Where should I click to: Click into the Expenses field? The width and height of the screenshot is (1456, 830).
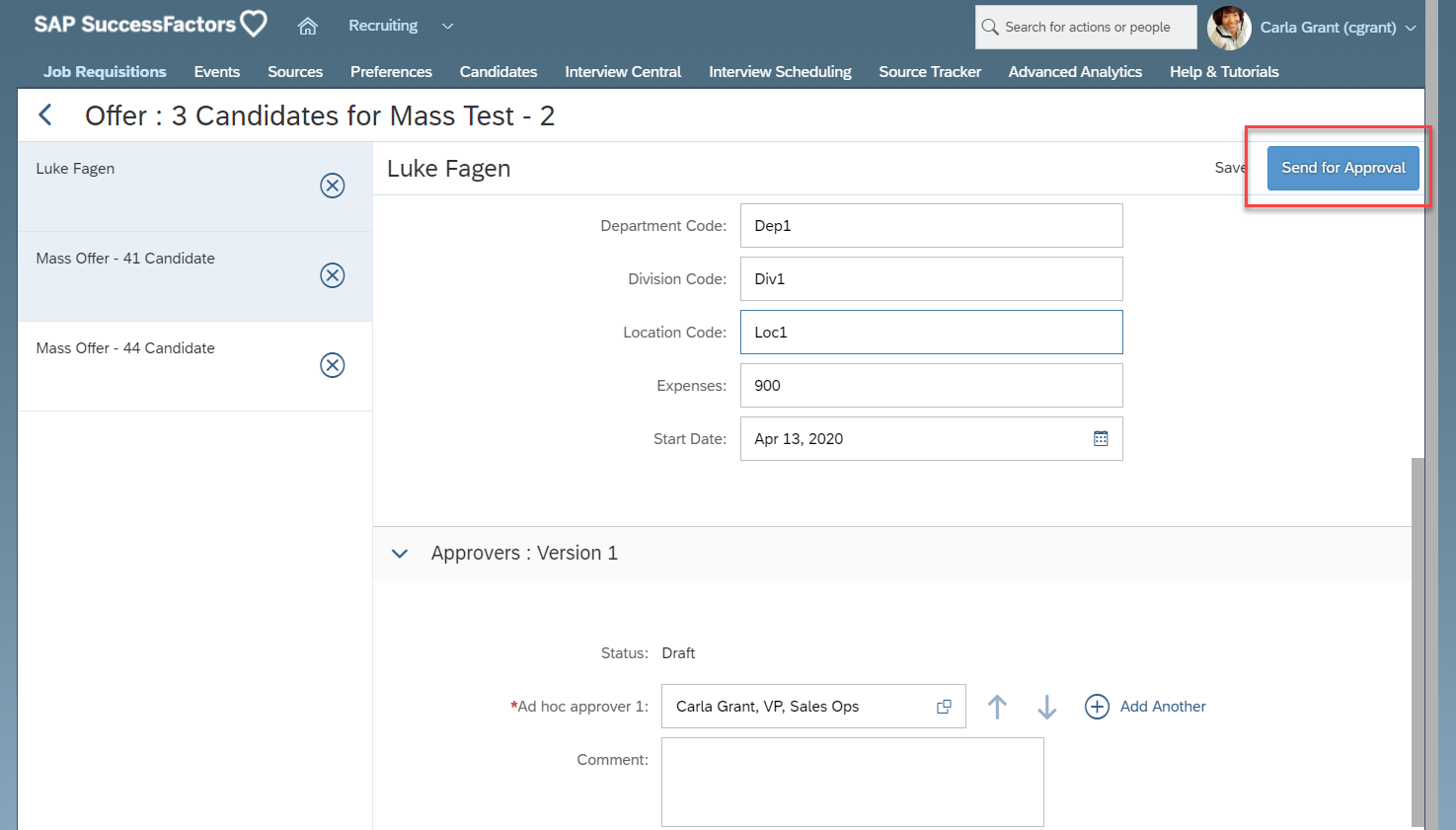(x=931, y=385)
